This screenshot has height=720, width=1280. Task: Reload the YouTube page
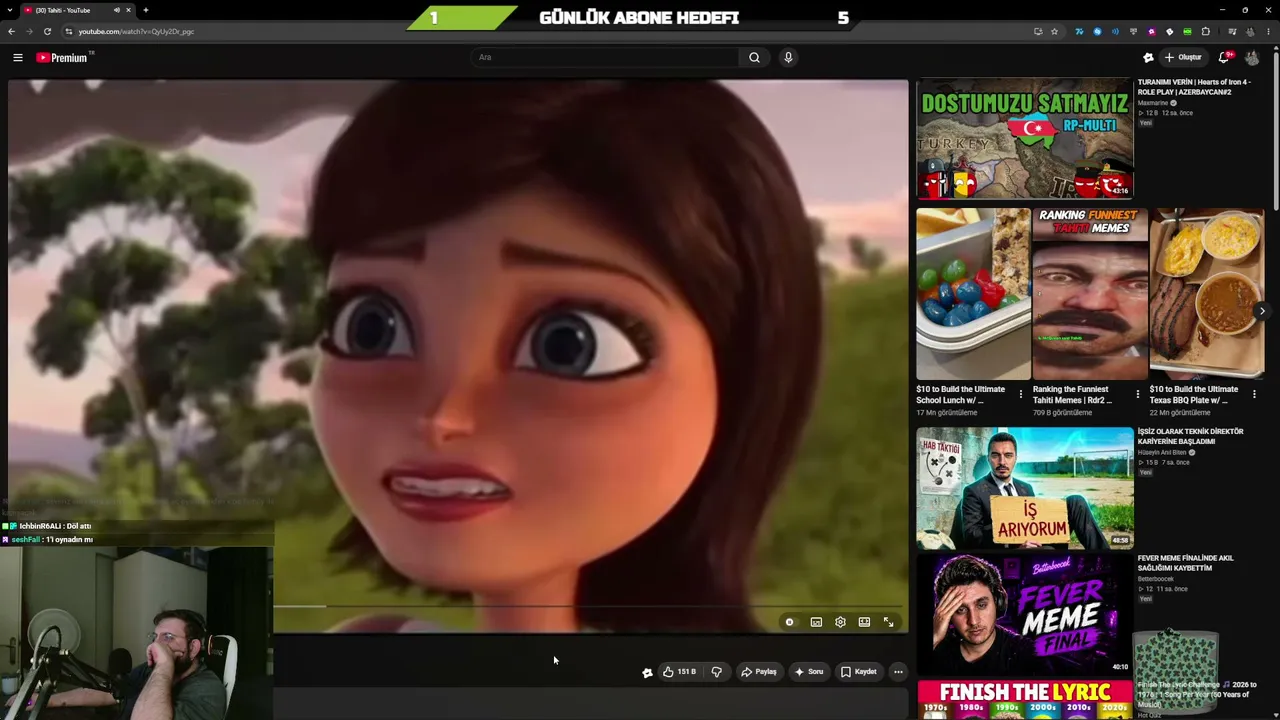(47, 31)
